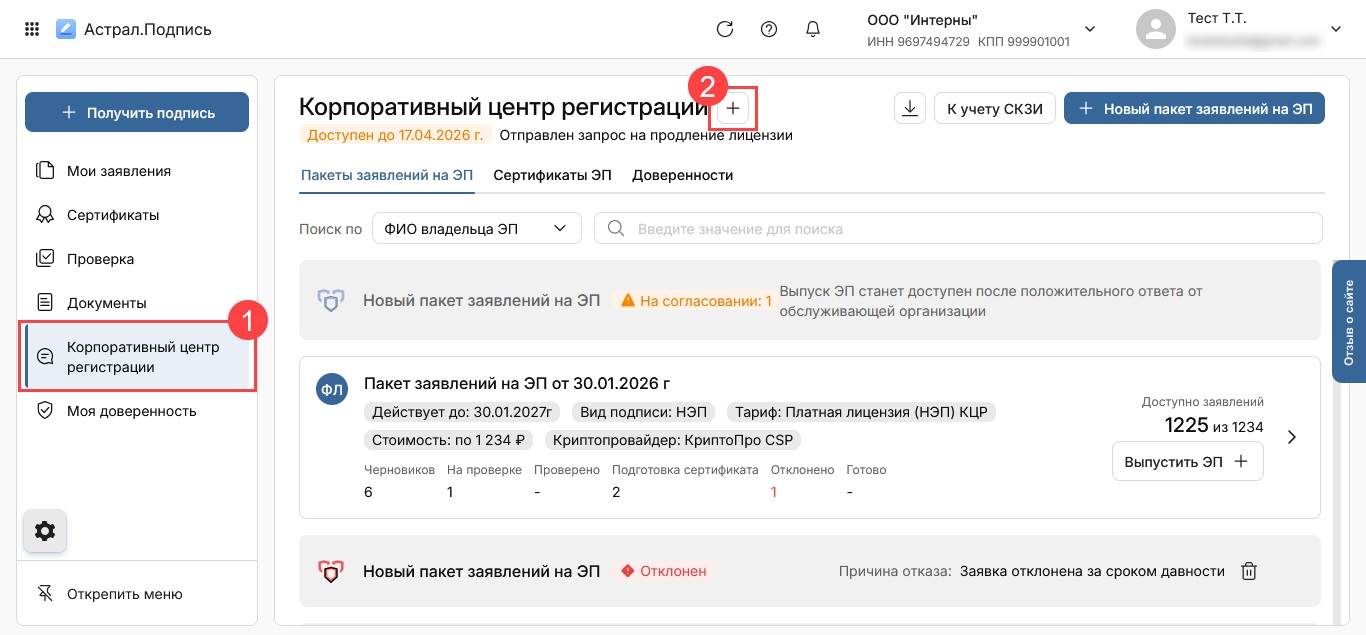Click the refresh icon in header

[725, 29]
